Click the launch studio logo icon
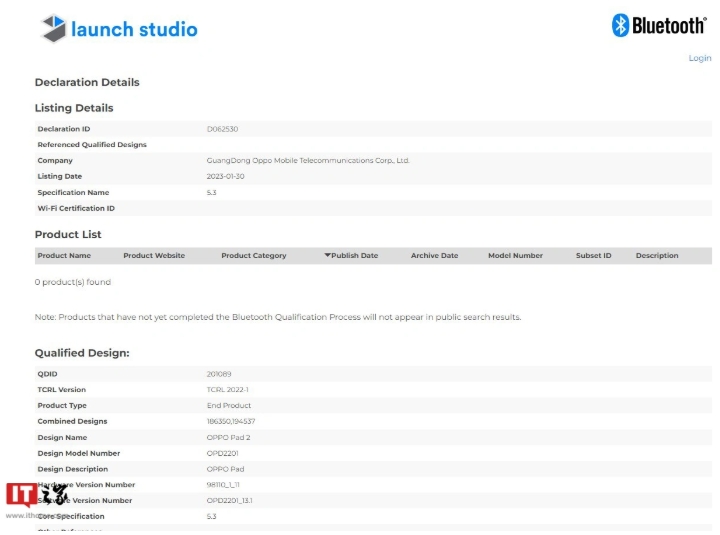720x535 pixels. click(x=53, y=28)
